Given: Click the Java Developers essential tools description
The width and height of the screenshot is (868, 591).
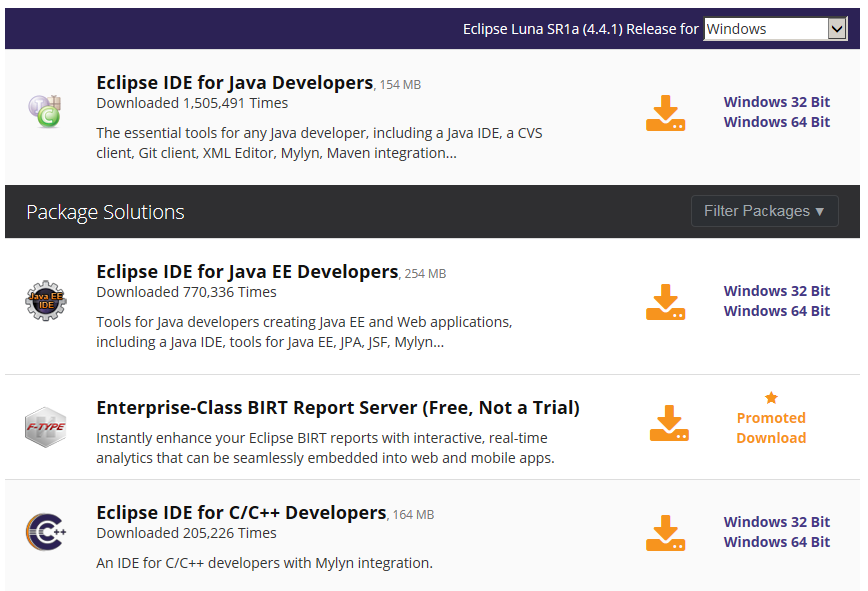Looking at the screenshot, I should (319, 143).
